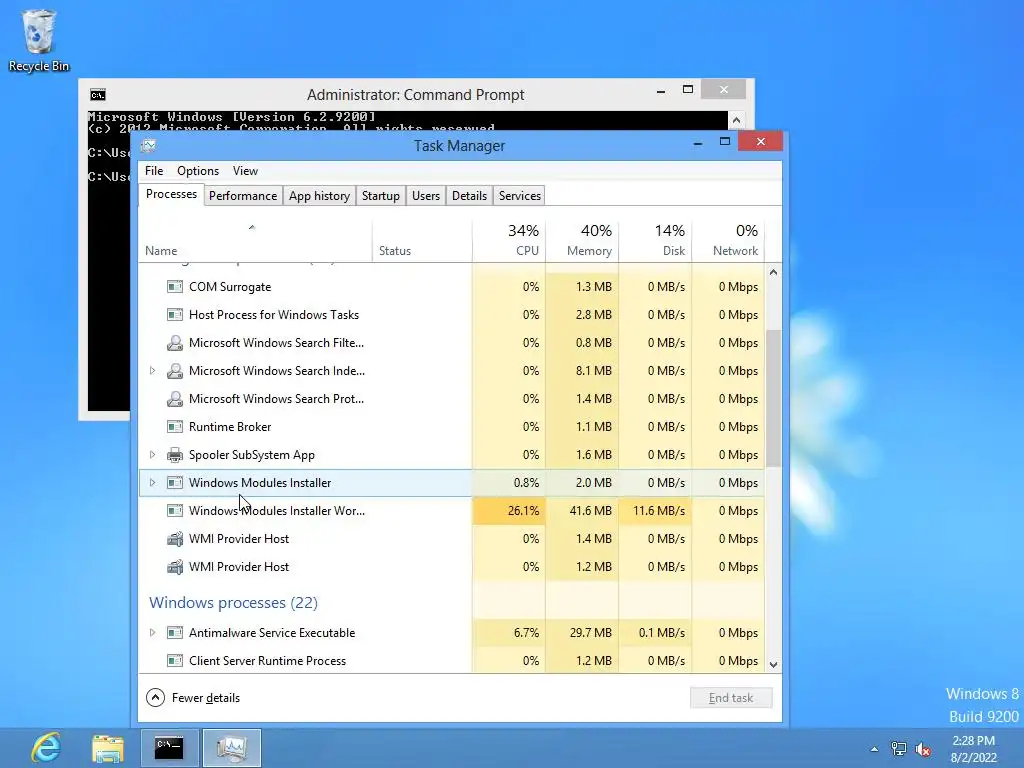Click the muted volume tray icon
Viewport: 1024px width, 768px height.
click(x=923, y=749)
